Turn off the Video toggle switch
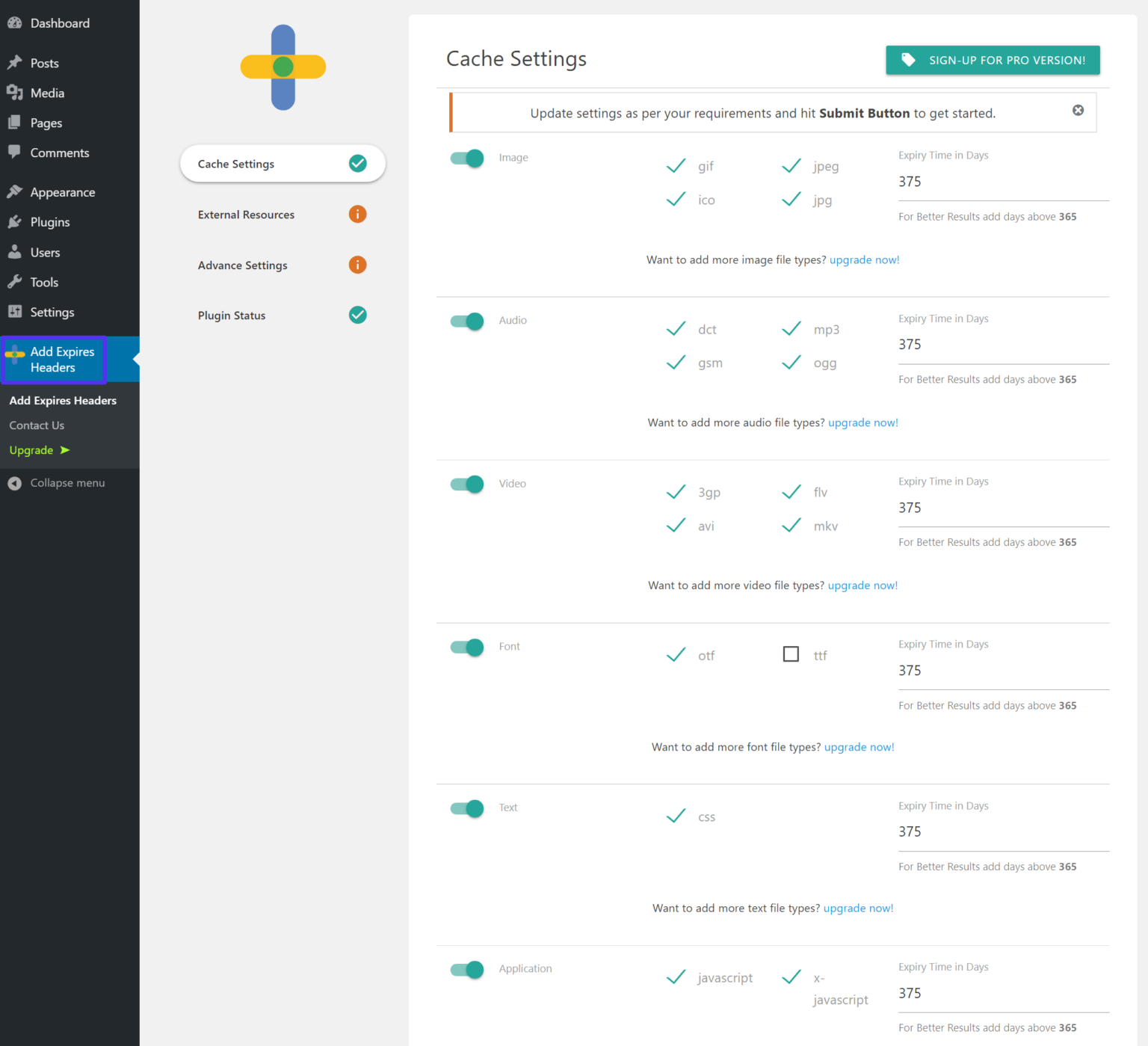 [467, 484]
